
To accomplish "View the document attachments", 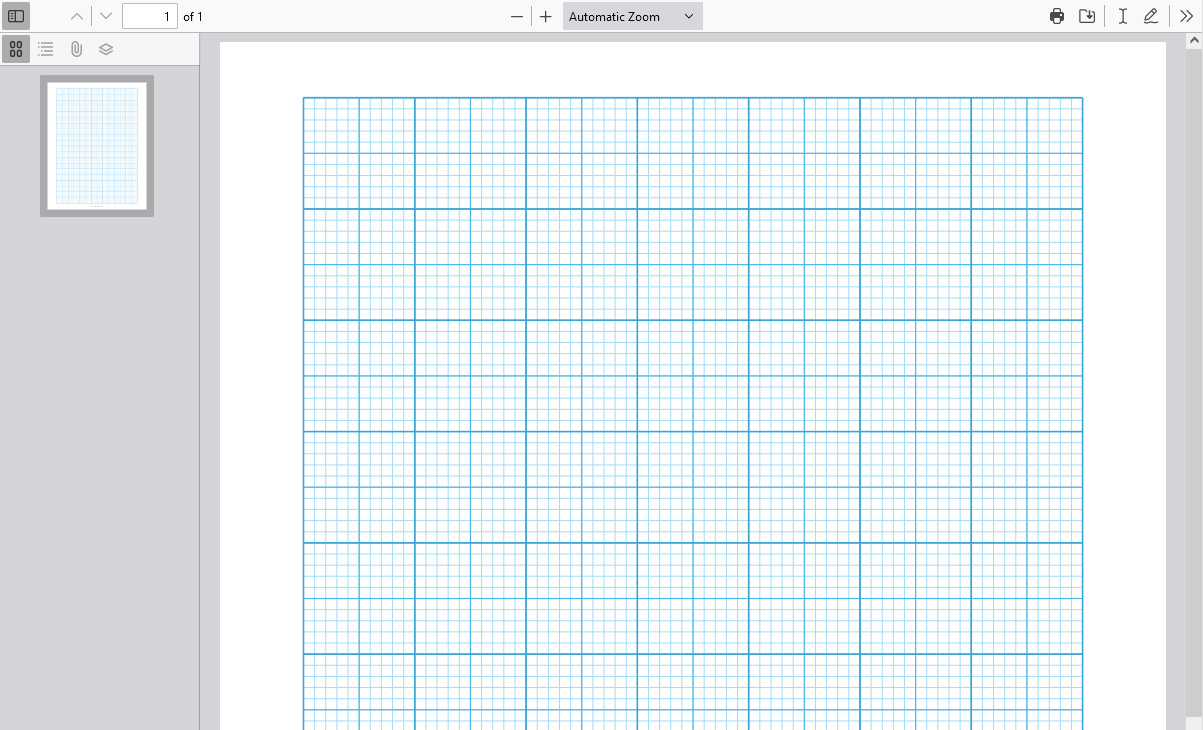I will click(76, 48).
